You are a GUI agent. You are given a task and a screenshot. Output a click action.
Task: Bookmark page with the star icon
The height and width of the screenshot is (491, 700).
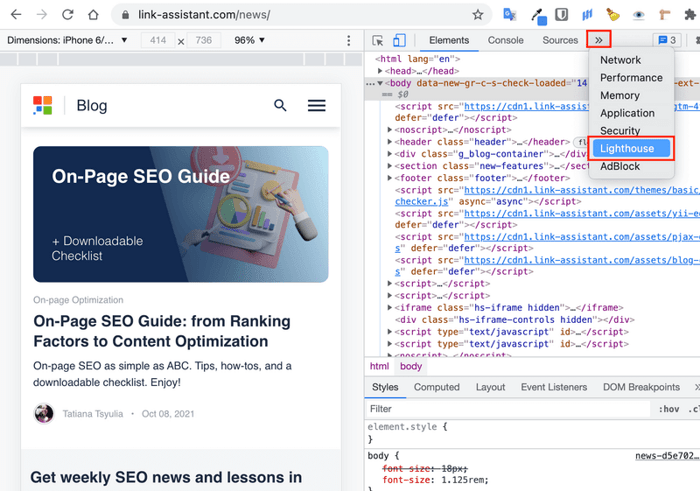pyautogui.click(x=478, y=15)
